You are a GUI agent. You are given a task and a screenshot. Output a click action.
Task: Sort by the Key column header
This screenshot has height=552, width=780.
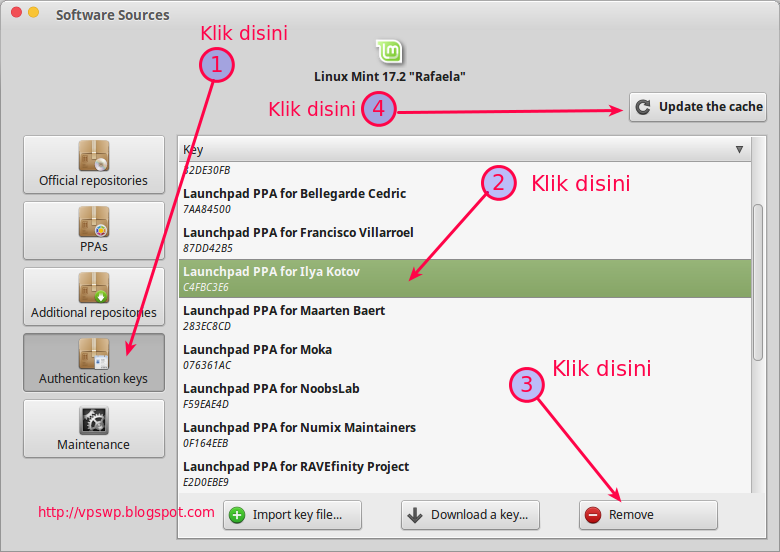pyautogui.click(x=465, y=149)
